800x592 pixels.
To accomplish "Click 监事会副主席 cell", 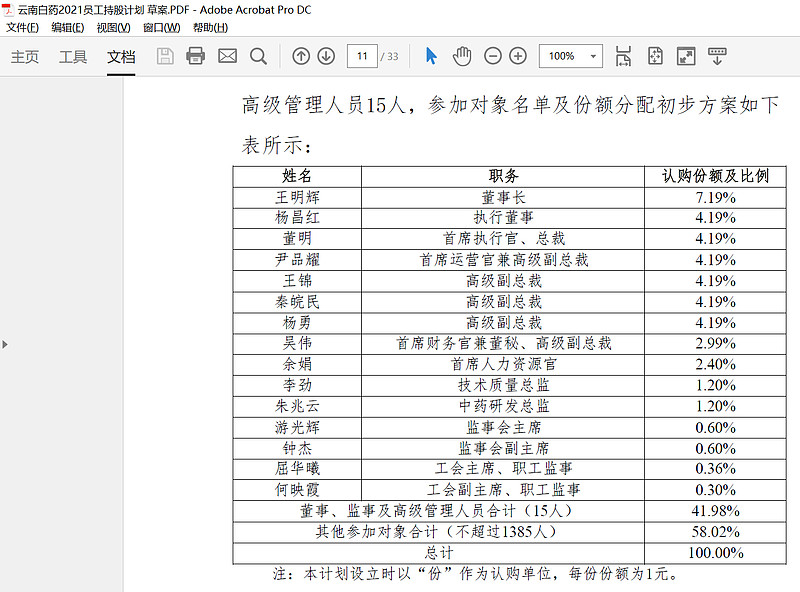I will 504,449.
